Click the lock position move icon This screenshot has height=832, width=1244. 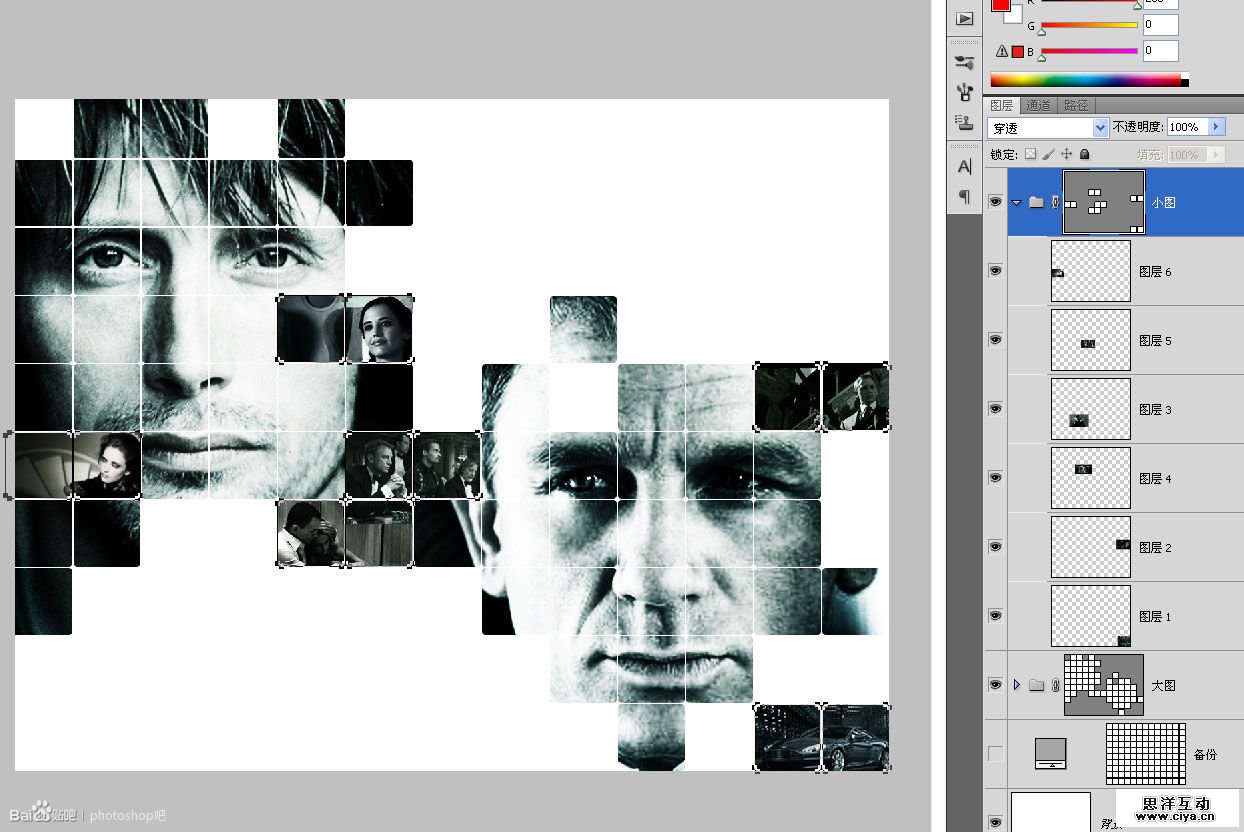(x=1066, y=155)
